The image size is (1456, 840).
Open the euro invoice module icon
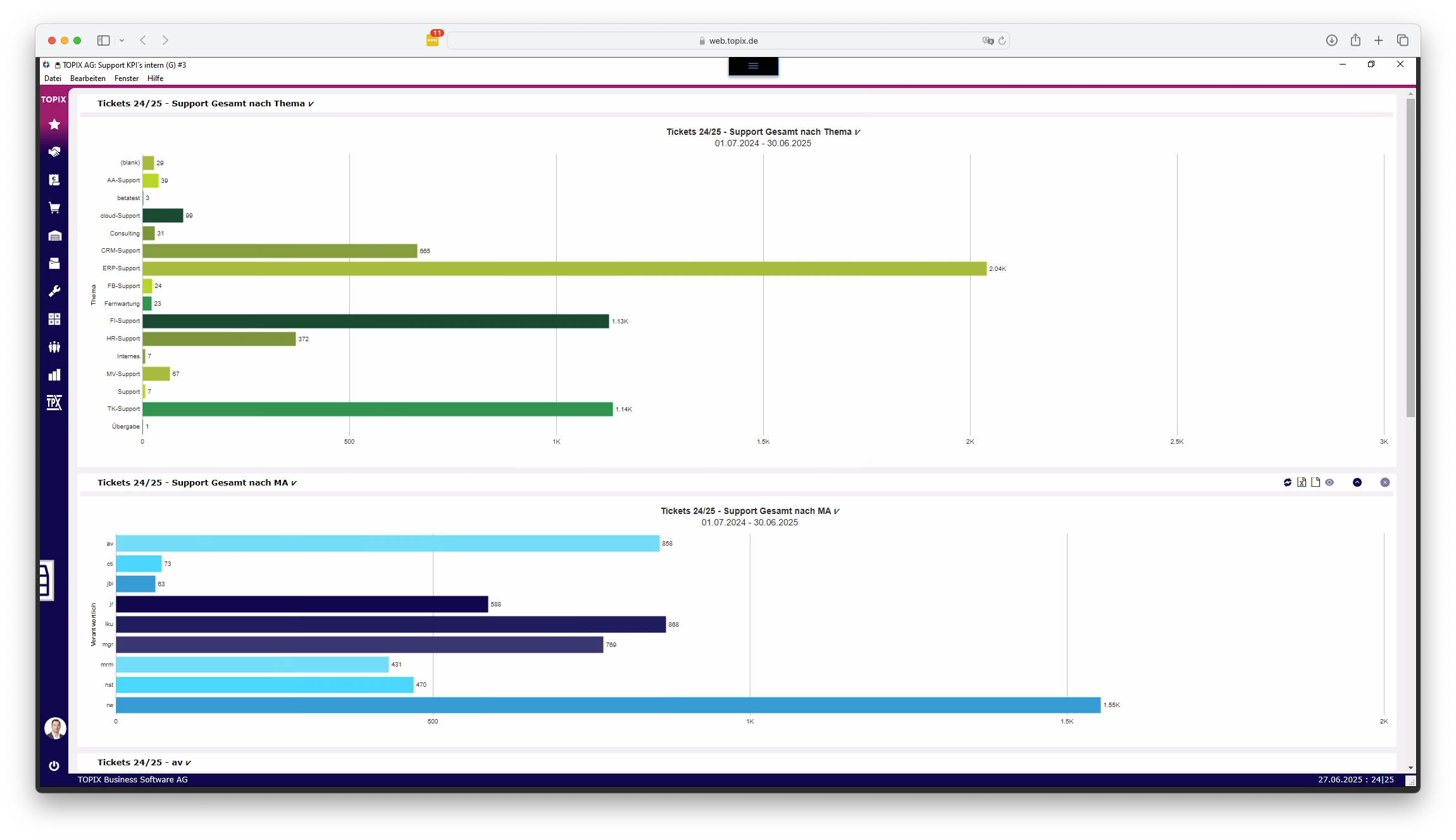[x=54, y=180]
